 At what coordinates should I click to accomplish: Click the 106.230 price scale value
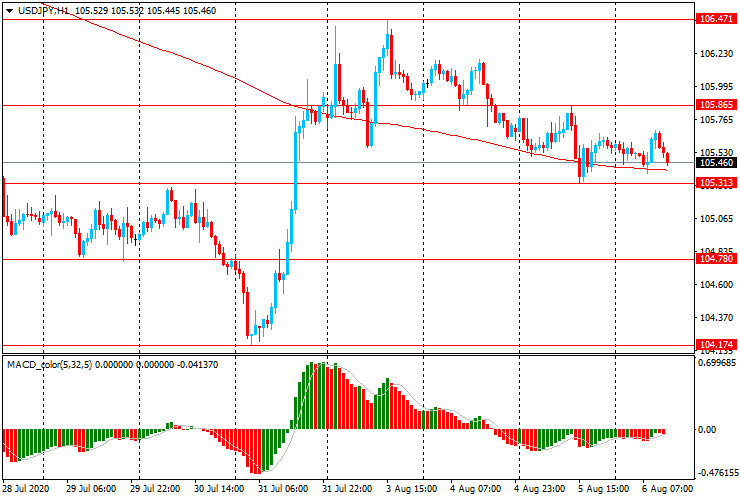(716, 54)
